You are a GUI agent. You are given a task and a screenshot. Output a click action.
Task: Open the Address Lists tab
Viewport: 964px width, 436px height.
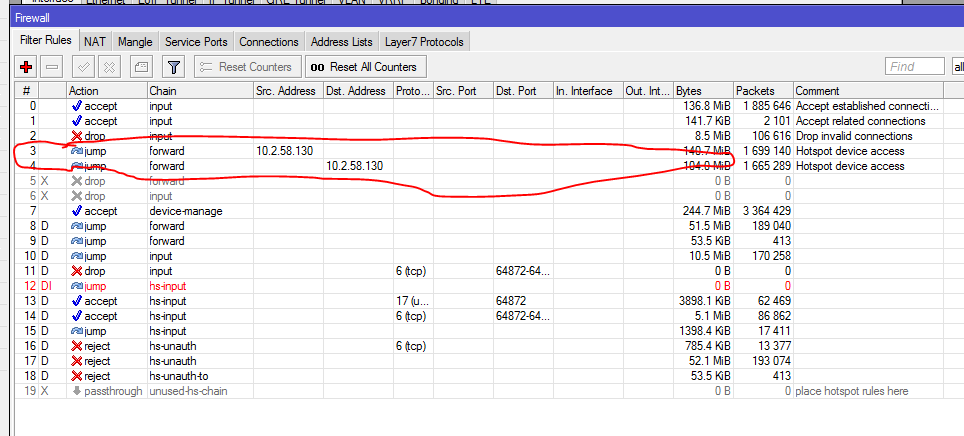click(342, 42)
